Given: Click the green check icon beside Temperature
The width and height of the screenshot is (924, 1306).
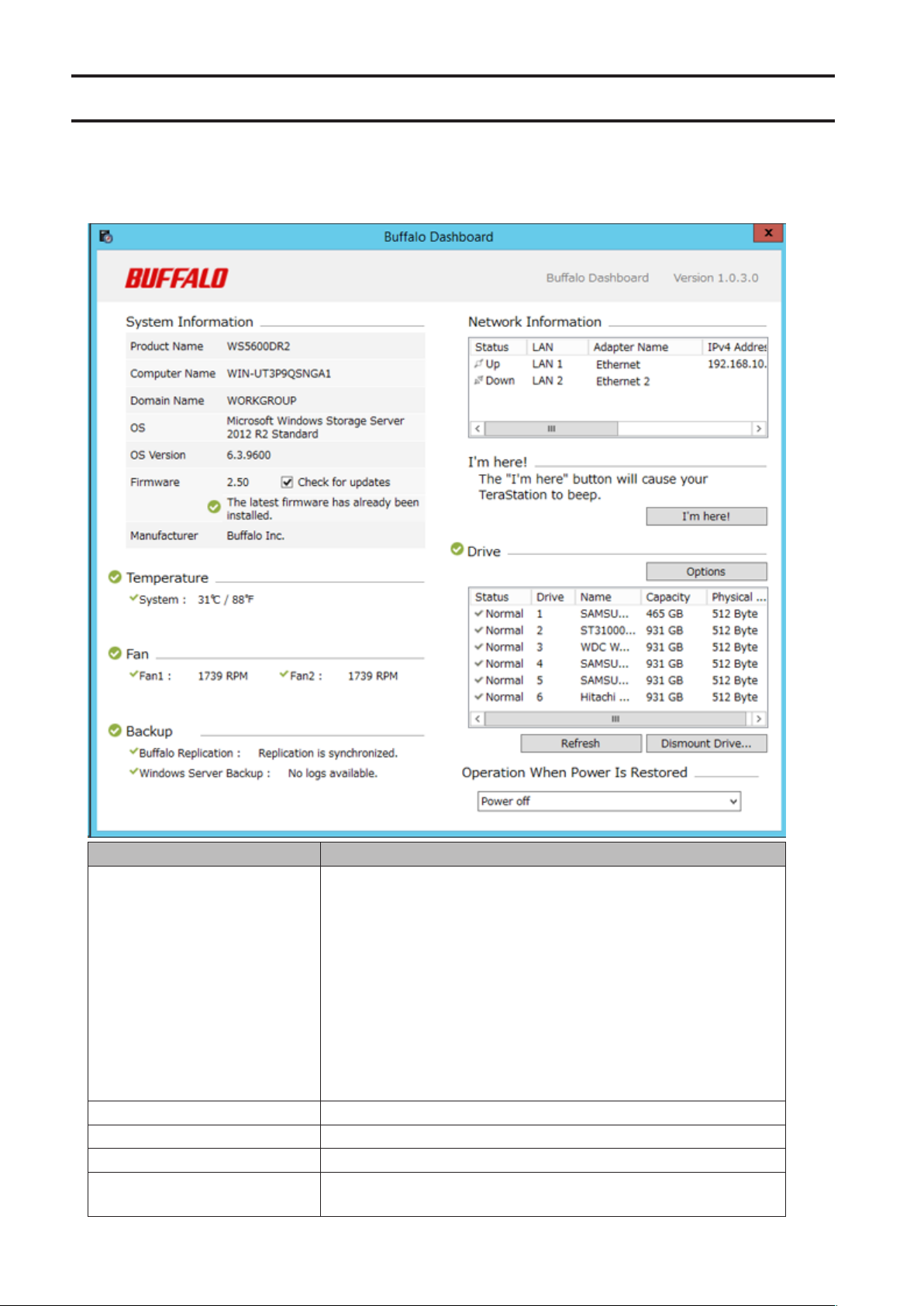Looking at the screenshot, I should click(x=115, y=577).
